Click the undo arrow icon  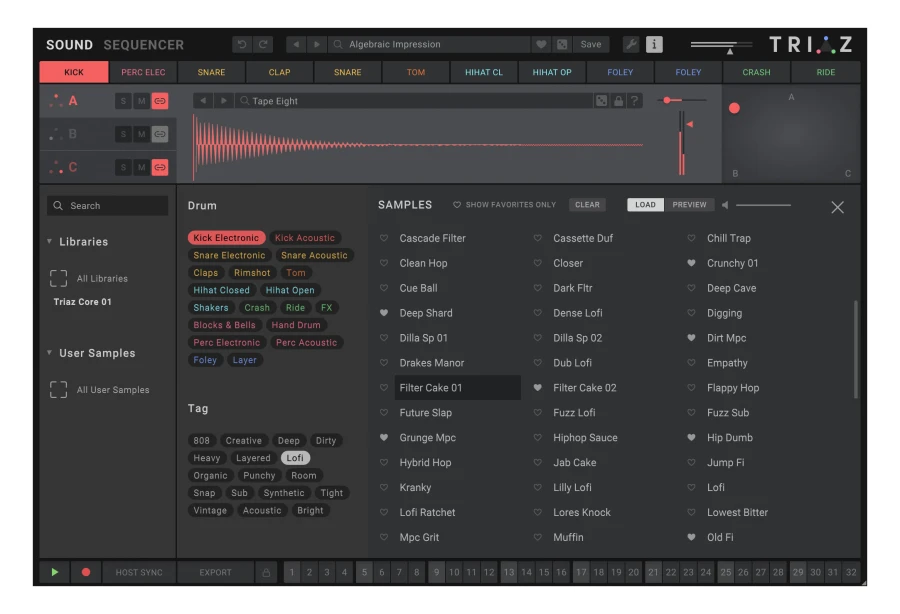click(x=242, y=44)
